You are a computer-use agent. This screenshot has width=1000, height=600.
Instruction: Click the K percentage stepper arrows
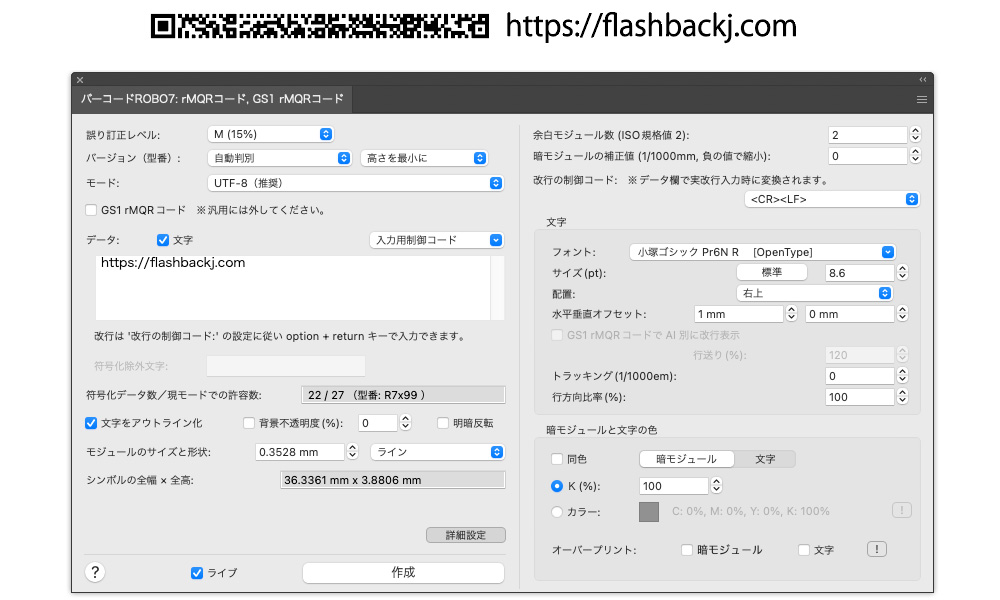tap(716, 486)
